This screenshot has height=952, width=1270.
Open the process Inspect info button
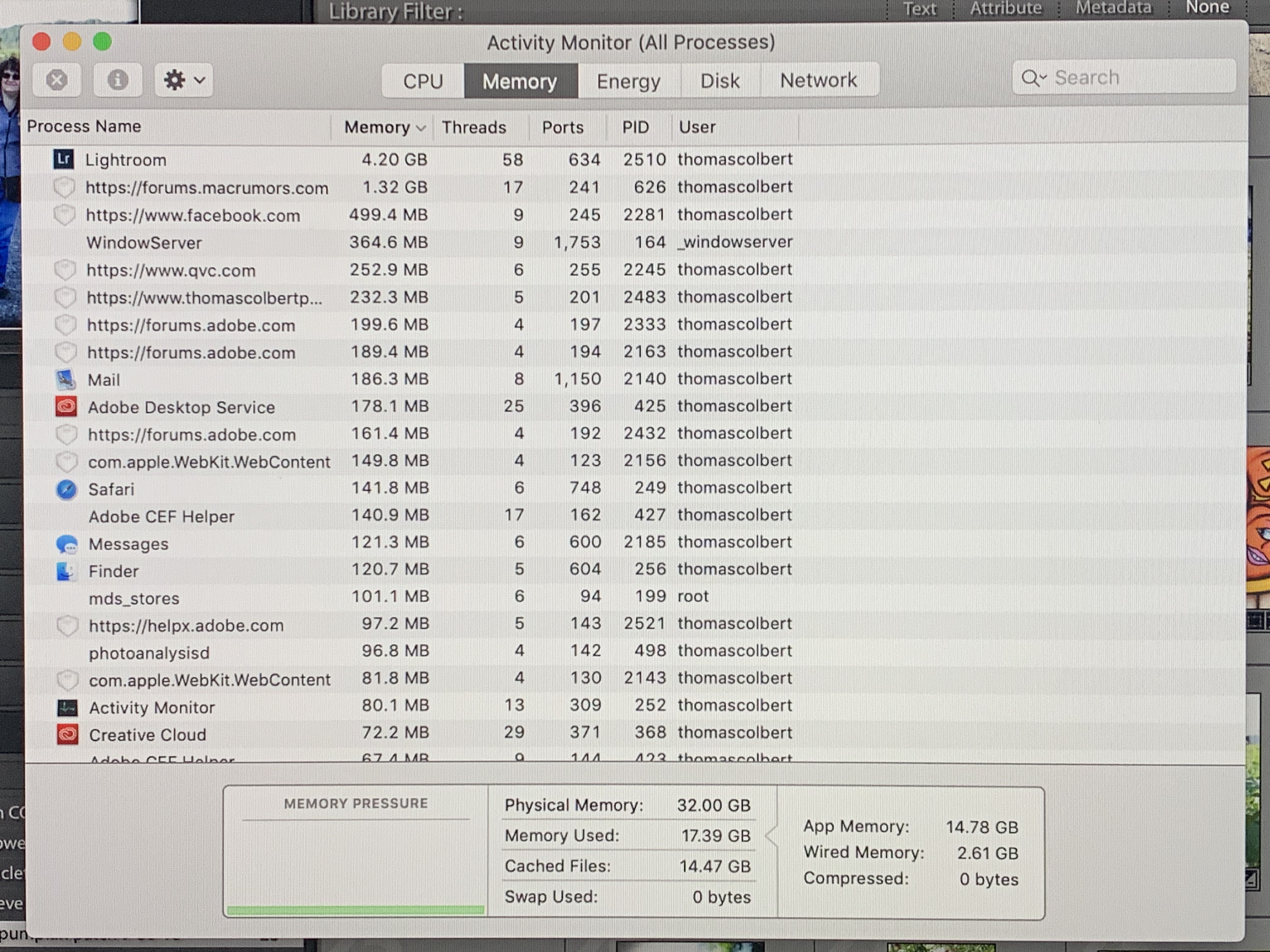(x=118, y=80)
